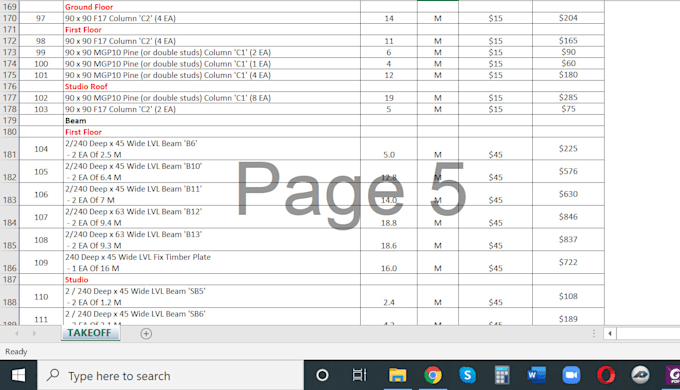The height and width of the screenshot is (390, 680).
Task: Select the LVL Beam 'B10' description cell
Action: pyautogui.click(x=212, y=172)
